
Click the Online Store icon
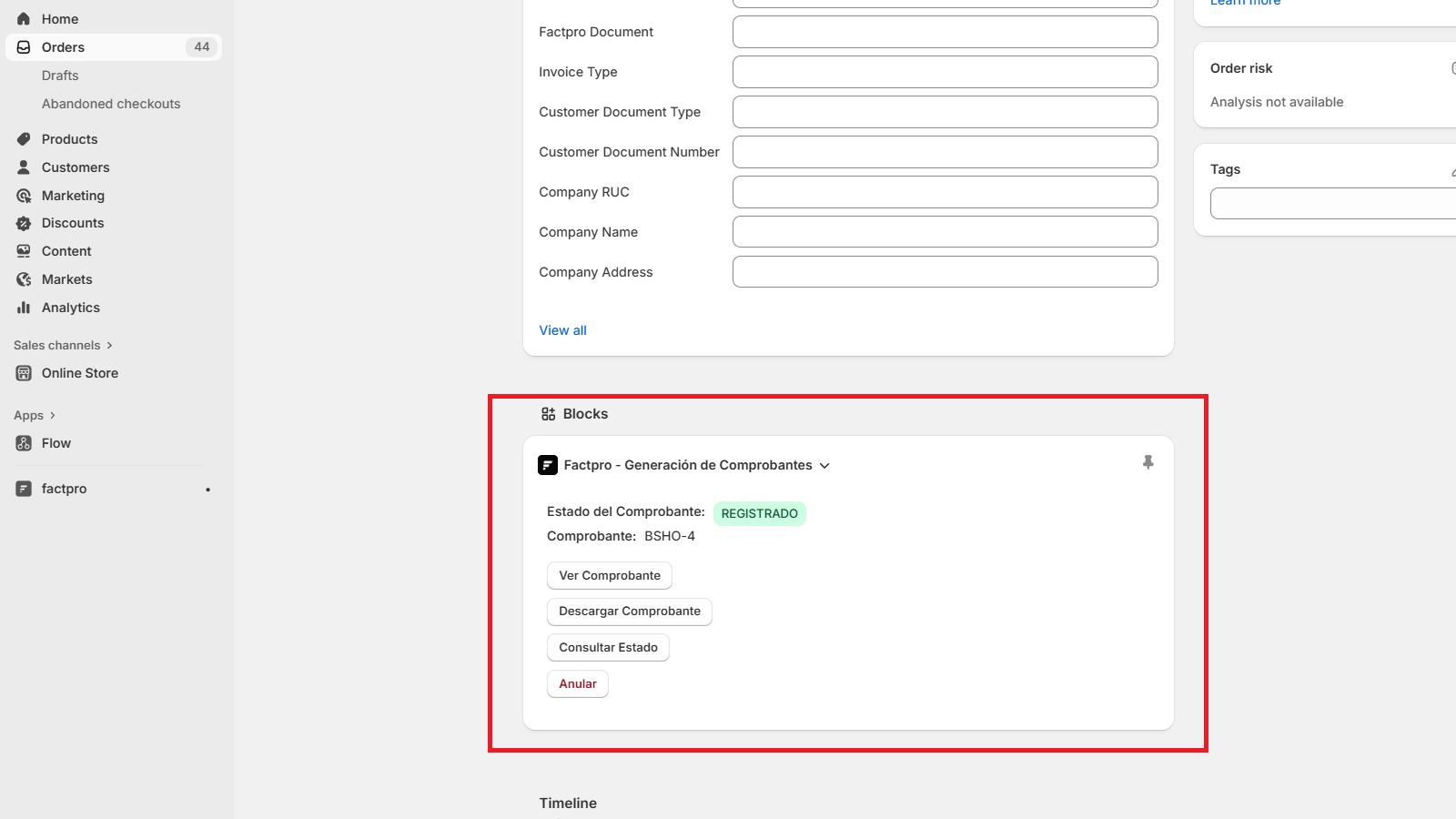coord(24,372)
